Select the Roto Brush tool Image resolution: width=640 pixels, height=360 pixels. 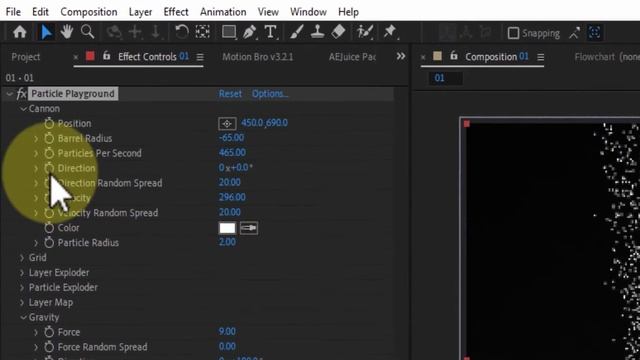coord(364,32)
